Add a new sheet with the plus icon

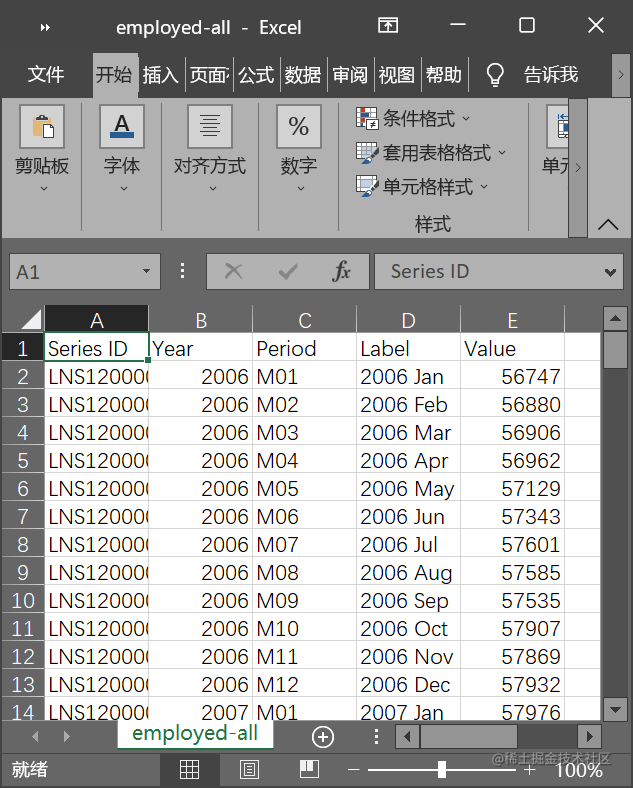323,737
